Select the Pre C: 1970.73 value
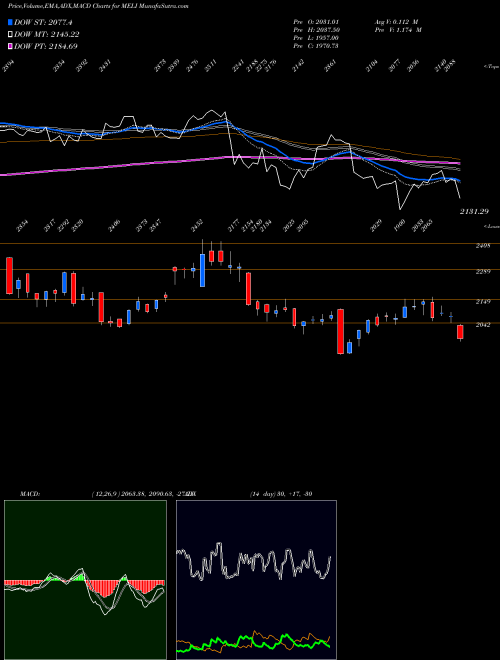Screen dimensions: 500x660 pos(316,46)
